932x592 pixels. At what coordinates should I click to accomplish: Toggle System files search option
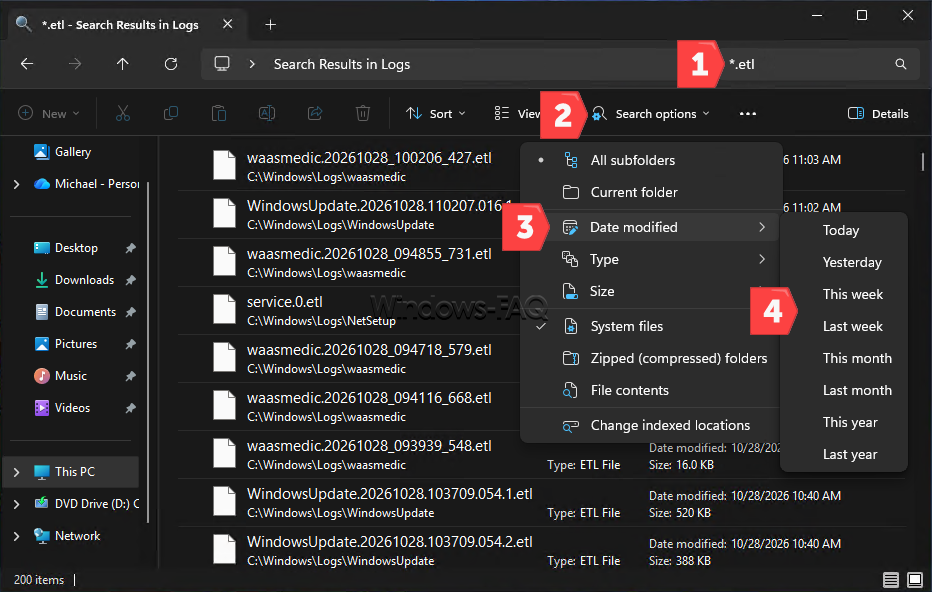650,326
